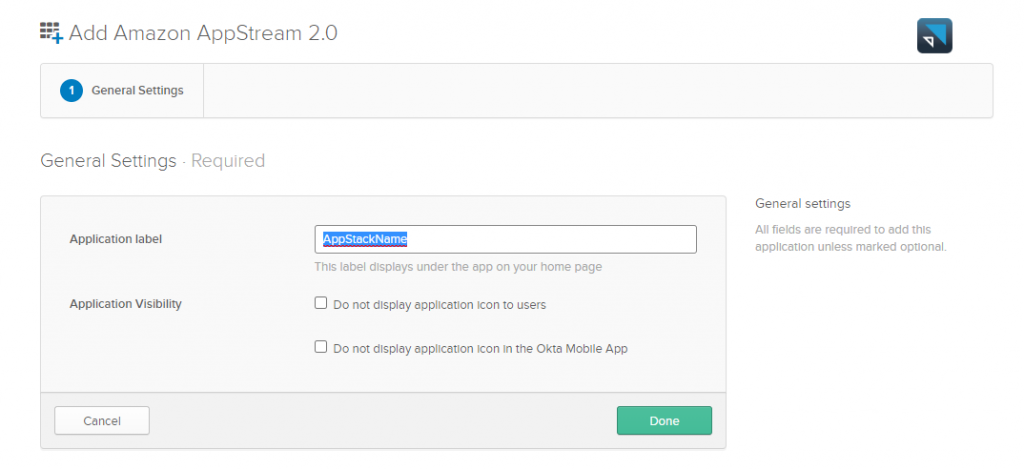Click the 'Add Amazon AppStream 2.0' page title
Image resolution: width=1024 pixels, height=470 pixels.
coord(203,33)
